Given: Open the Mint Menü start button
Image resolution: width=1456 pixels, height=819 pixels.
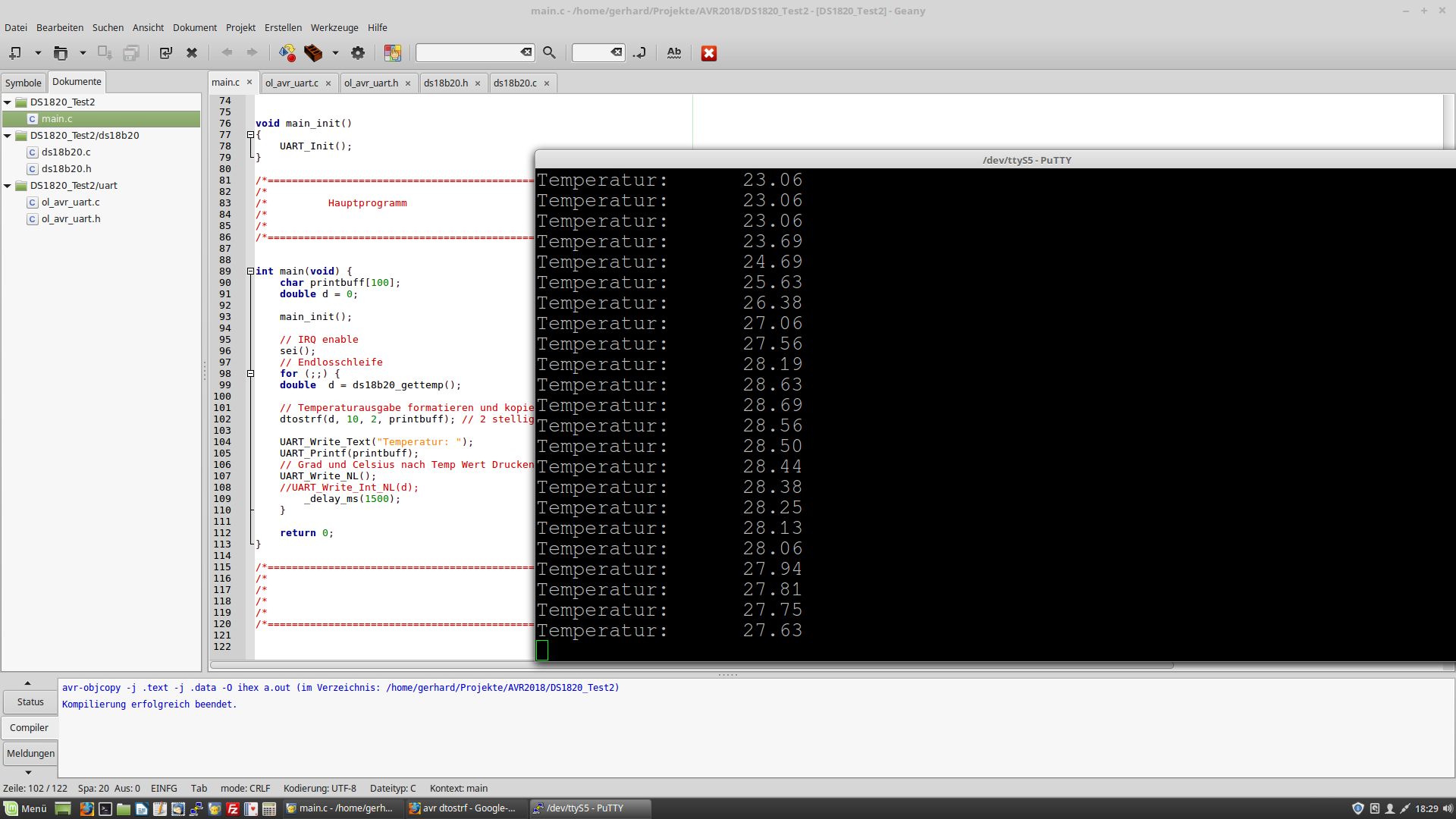Looking at the screenshot, I should pyautogui.click(x=26, y=808).
